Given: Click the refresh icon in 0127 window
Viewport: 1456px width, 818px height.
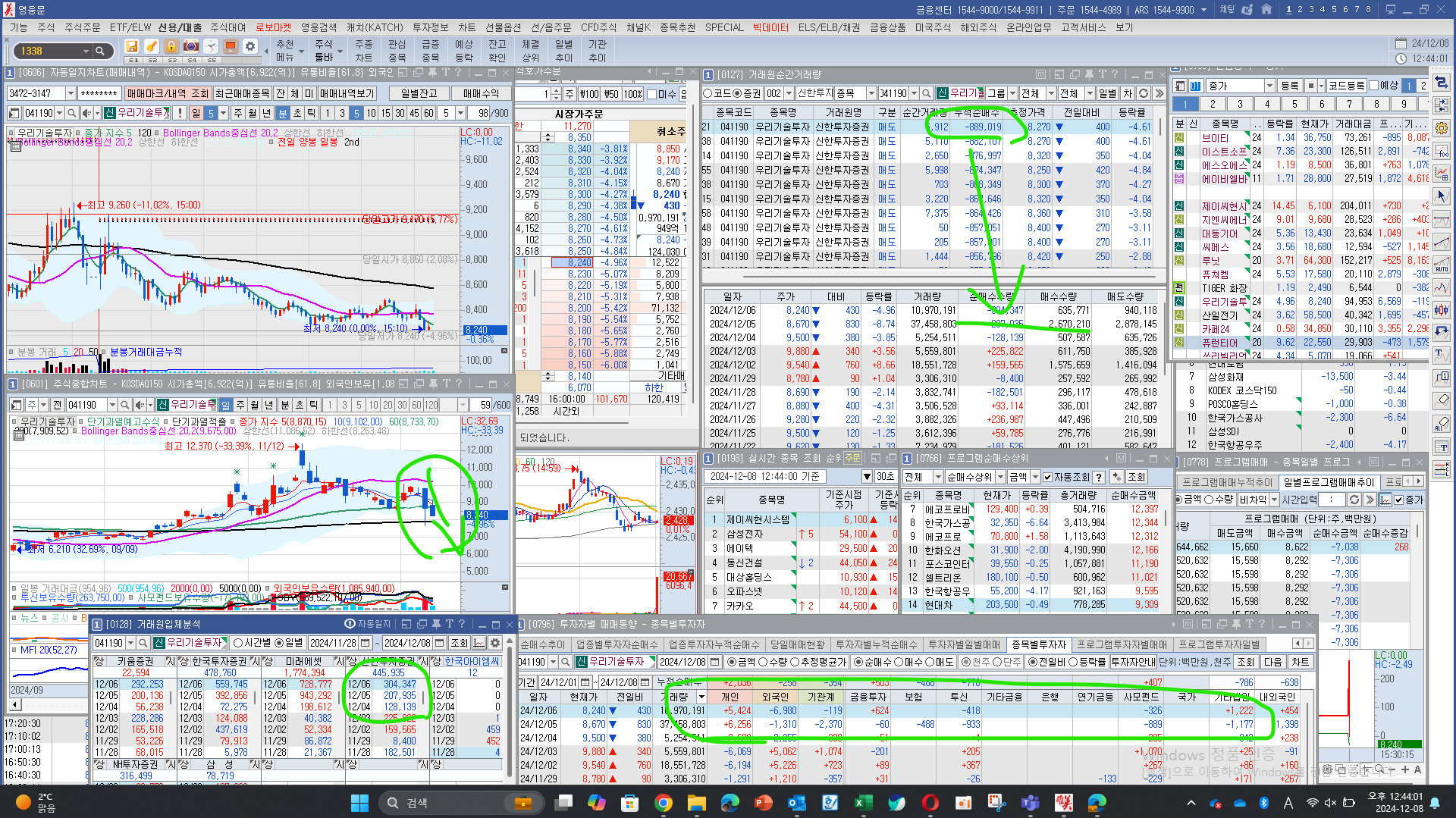Looking at the screenshot, I should [x=1144, y=93].
